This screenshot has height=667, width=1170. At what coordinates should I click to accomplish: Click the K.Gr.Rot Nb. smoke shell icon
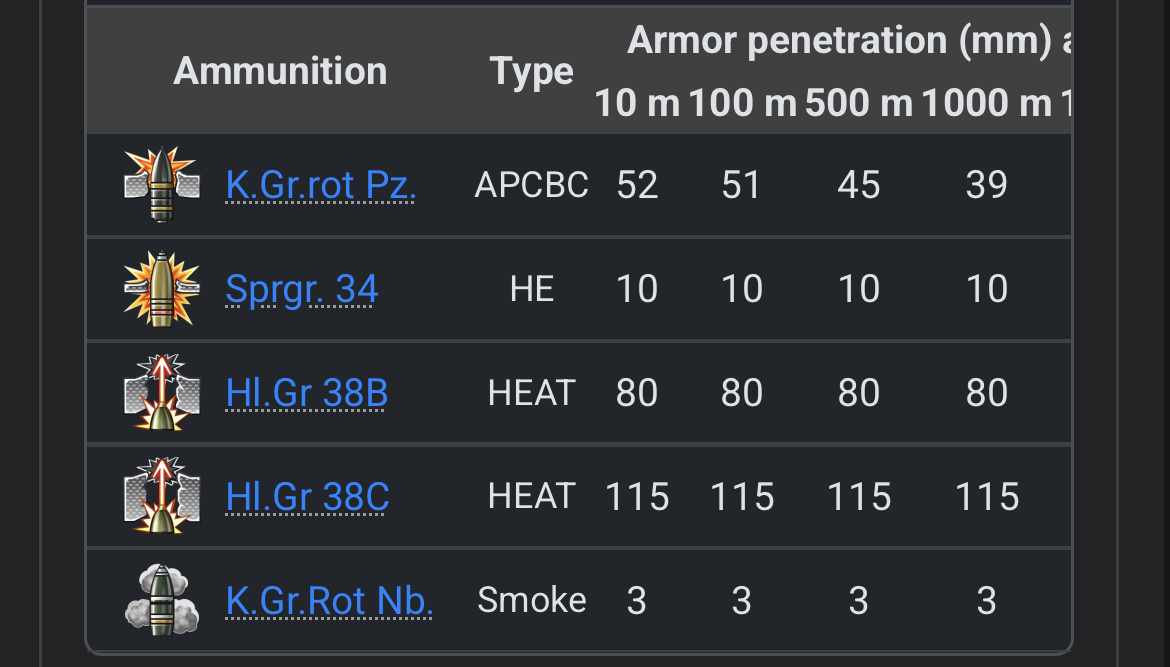tap(161, 600)
